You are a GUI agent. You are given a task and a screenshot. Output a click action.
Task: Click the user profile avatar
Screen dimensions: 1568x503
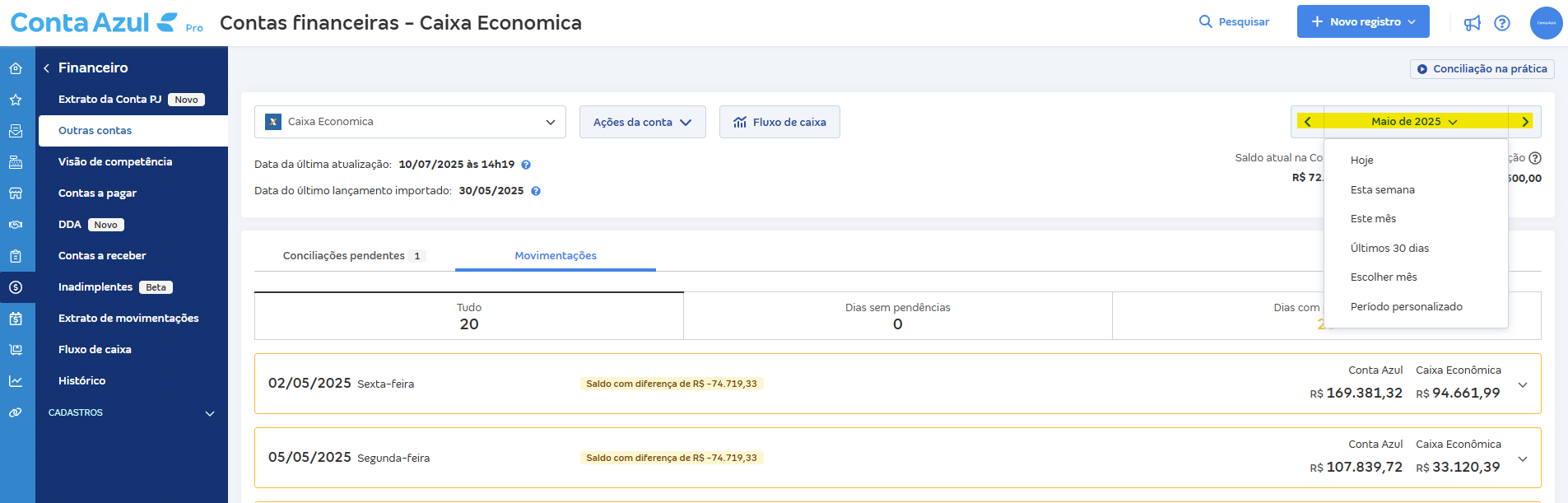(1546, 23)
